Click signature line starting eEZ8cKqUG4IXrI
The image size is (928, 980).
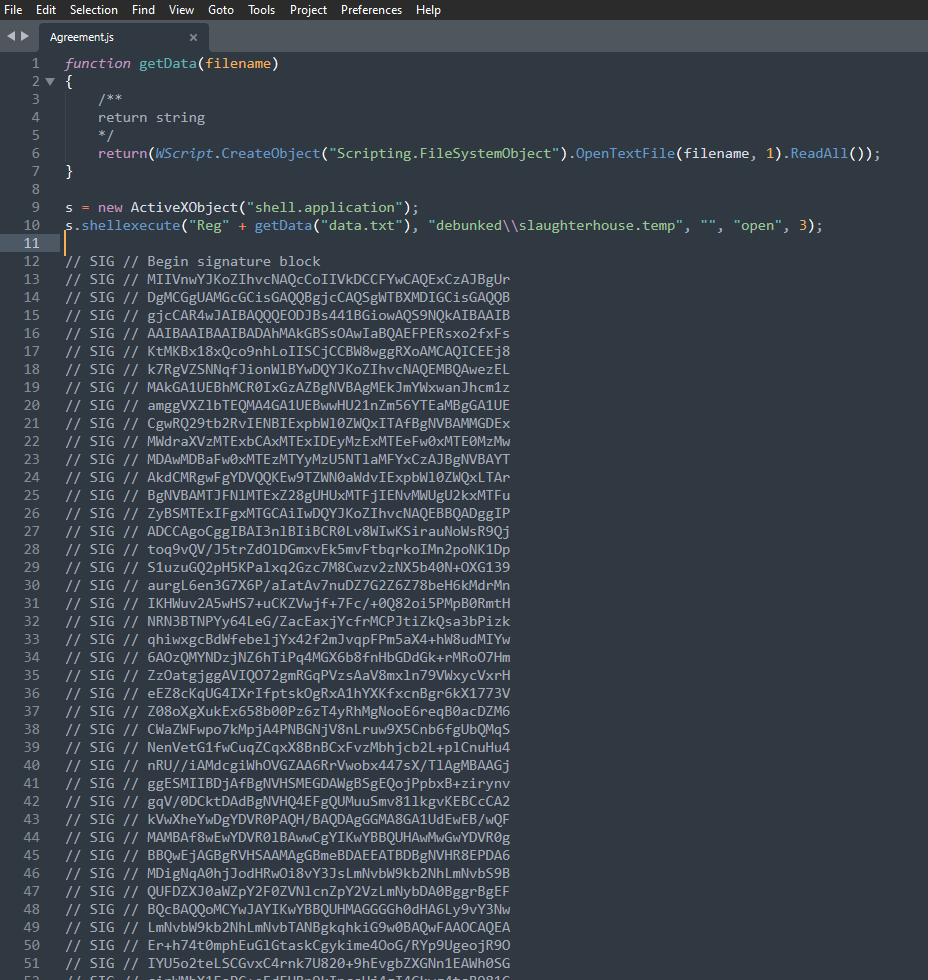(x=328, y=693)
